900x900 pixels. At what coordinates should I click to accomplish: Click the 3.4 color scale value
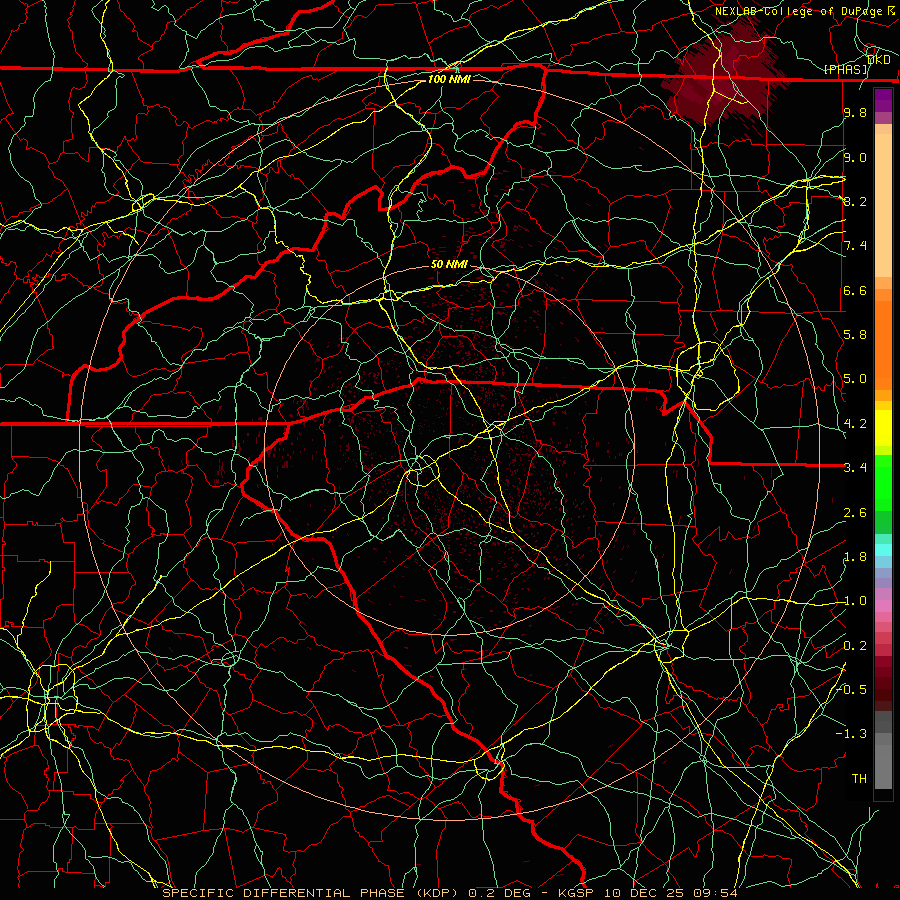pyautogui.click(x=855, y=468)
